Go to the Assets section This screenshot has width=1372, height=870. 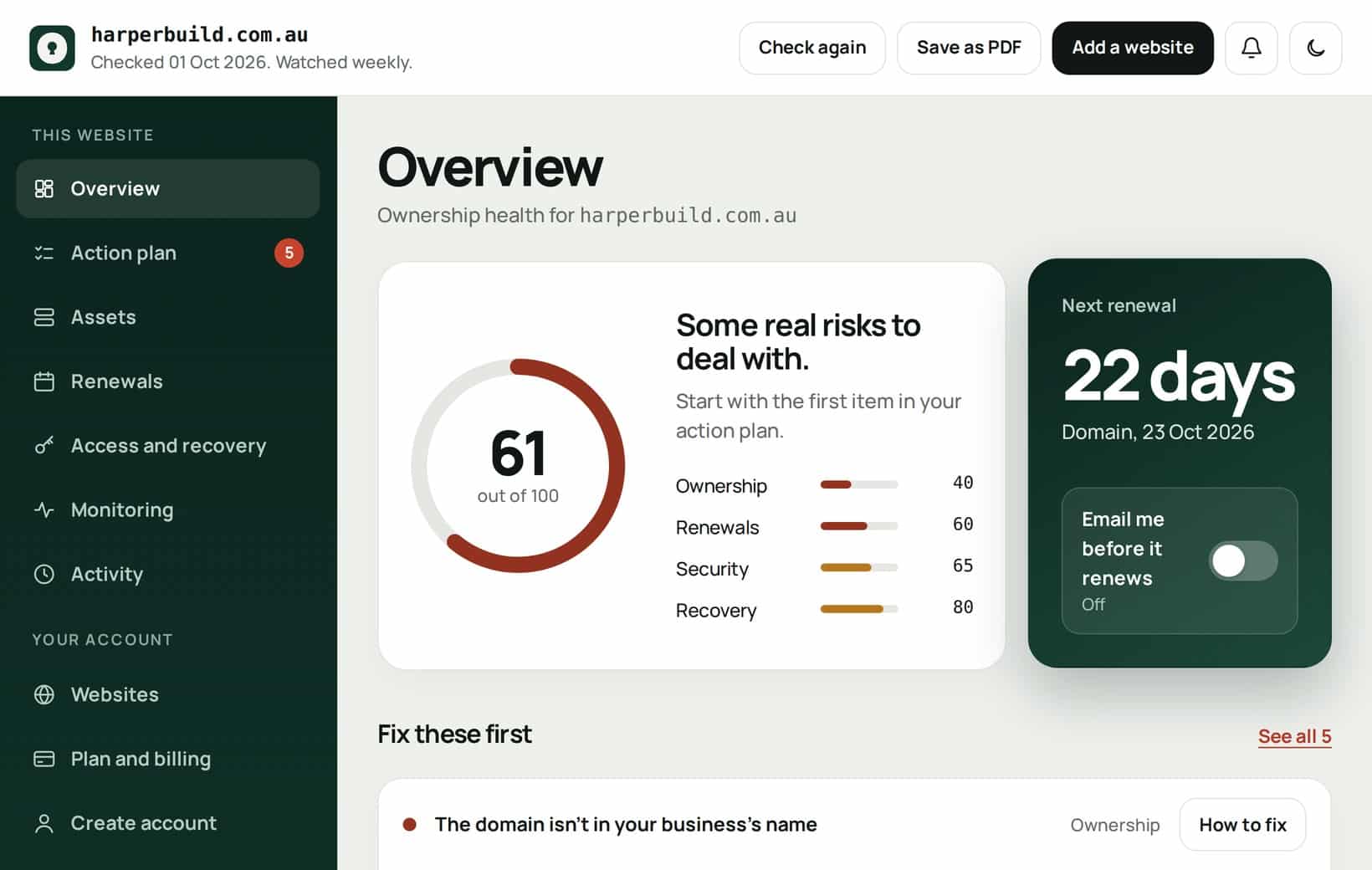click(167, 317)
